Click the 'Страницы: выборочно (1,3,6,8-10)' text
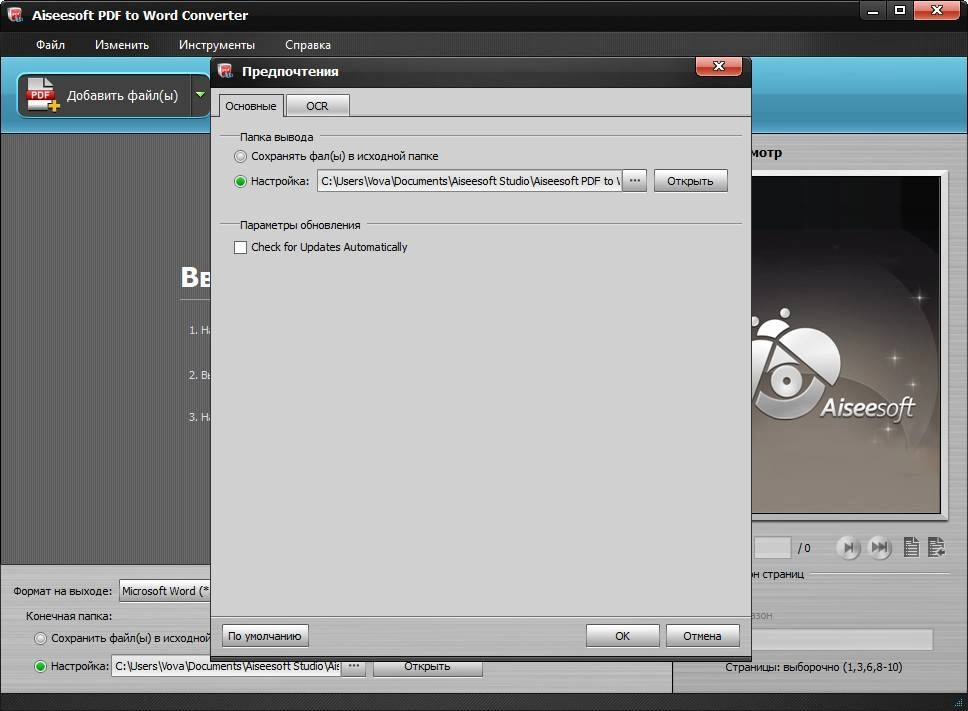Image resolution: width=968 pixels, height=711 pixels. 814,667
